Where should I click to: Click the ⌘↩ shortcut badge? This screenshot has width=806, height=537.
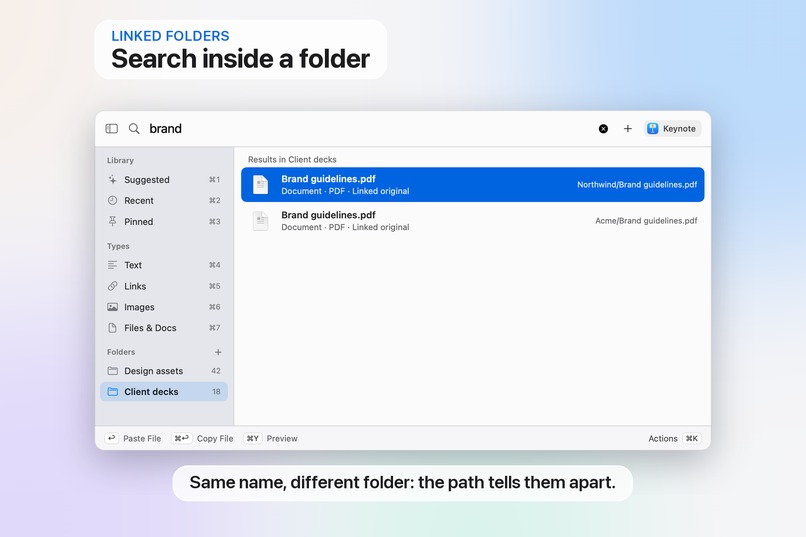point(181,438)
